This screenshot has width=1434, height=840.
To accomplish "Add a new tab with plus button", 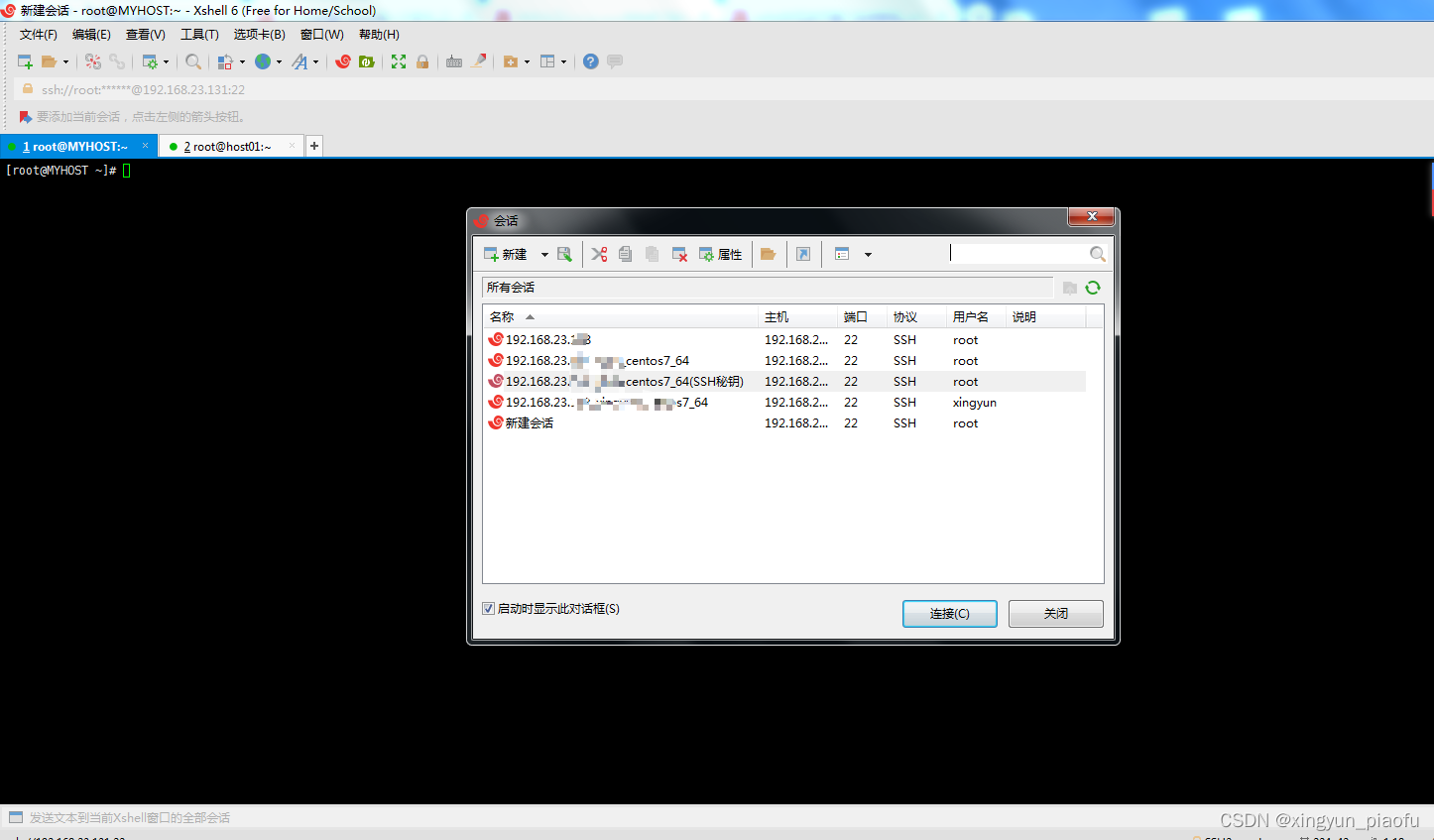I will coord(314,146).
